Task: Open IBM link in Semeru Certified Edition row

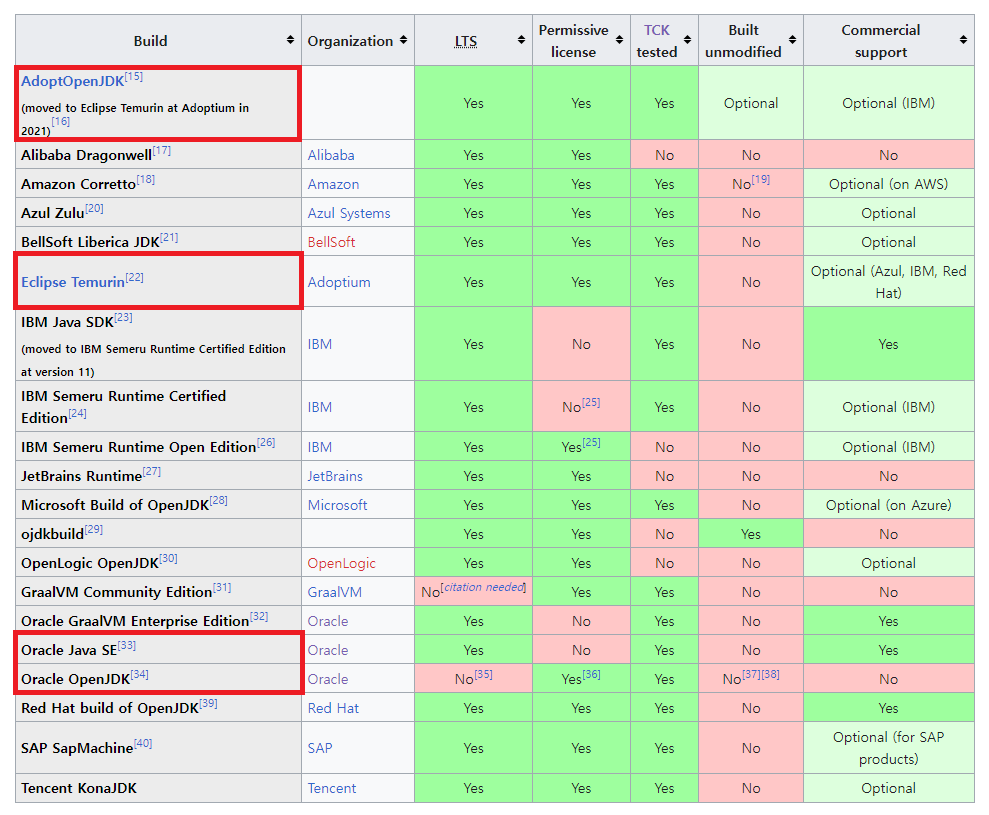Action: click(x=320, y=408)
